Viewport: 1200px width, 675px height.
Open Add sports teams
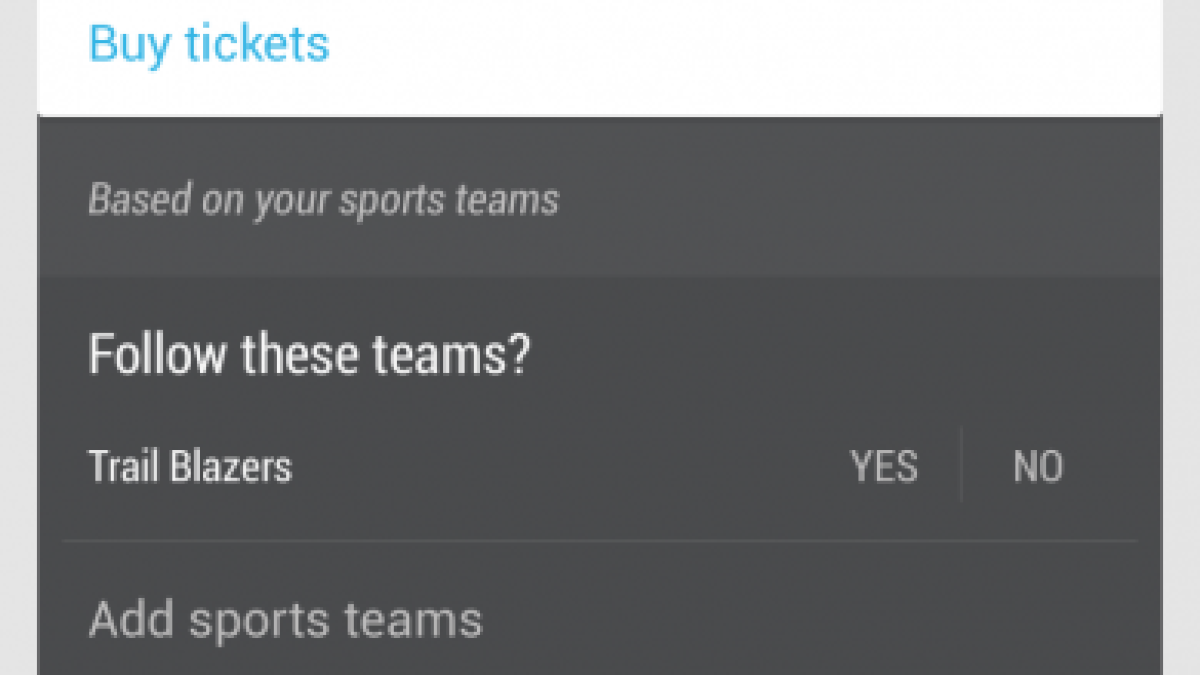[x=285, y=620]
